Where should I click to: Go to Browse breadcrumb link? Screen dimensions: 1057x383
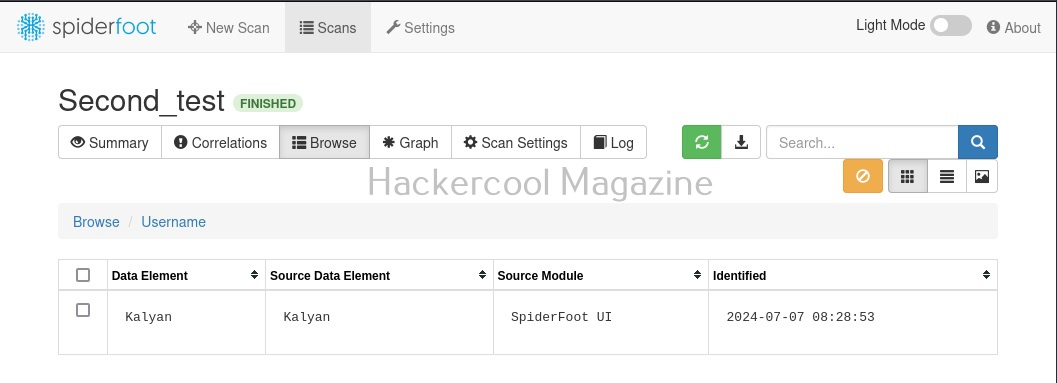coord(96,222)
